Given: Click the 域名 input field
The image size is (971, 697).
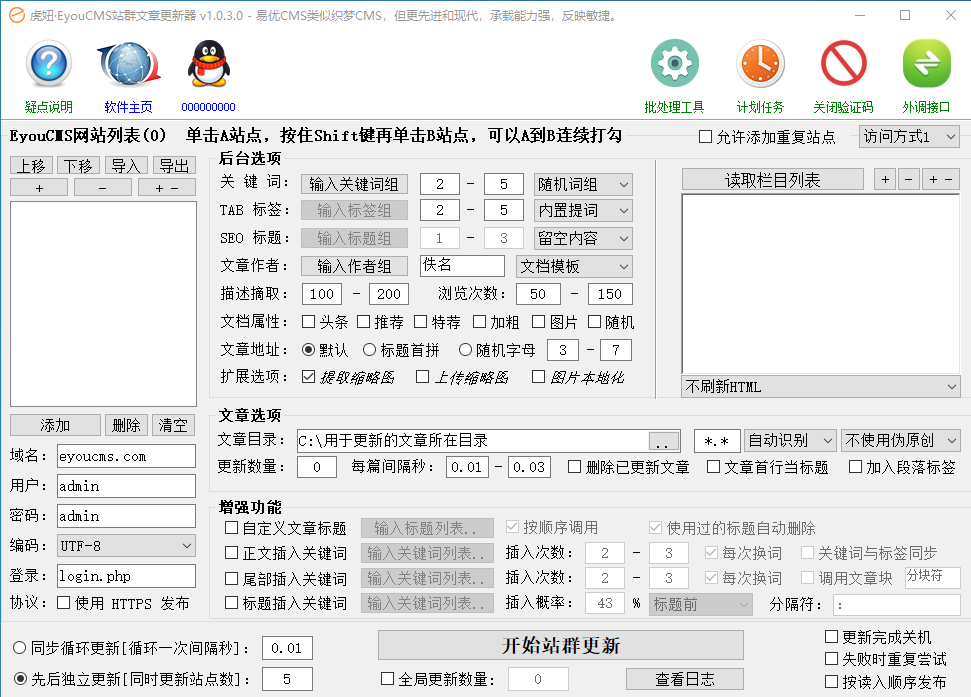Looking at the screenshot, I should [126, 456].
